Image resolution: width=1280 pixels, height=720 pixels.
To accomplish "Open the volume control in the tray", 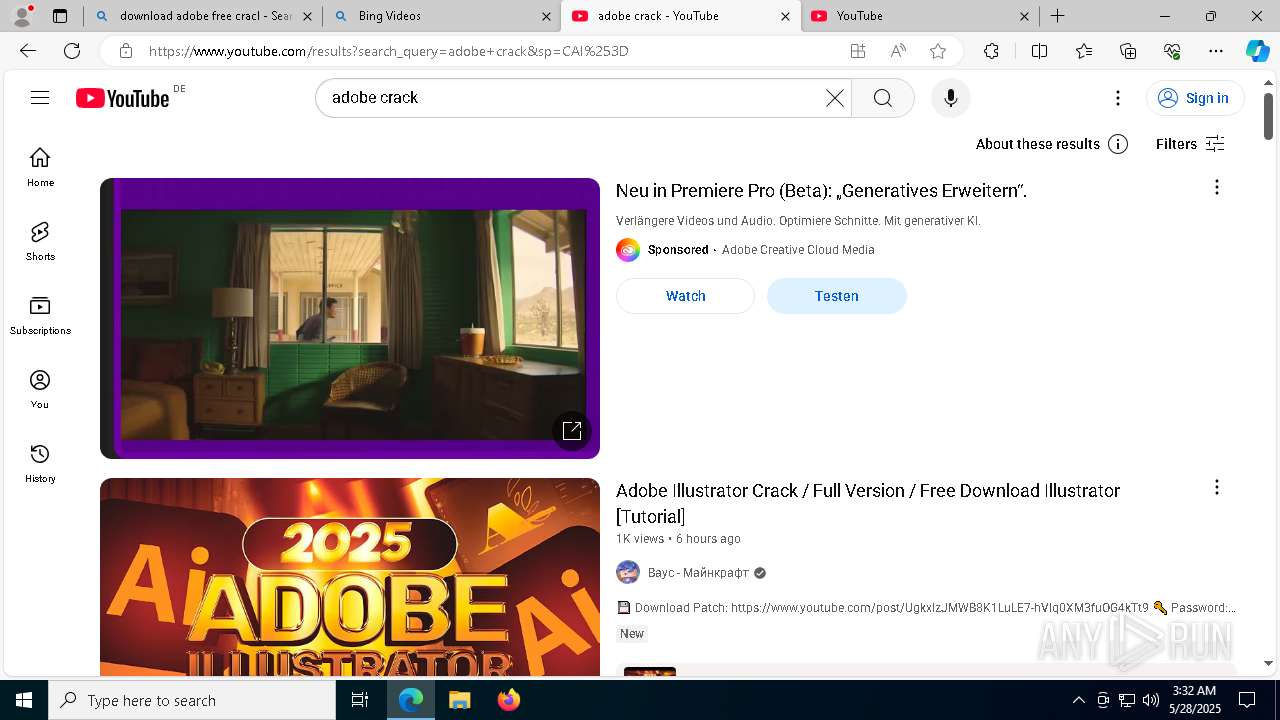I will tap(1151, 700).
